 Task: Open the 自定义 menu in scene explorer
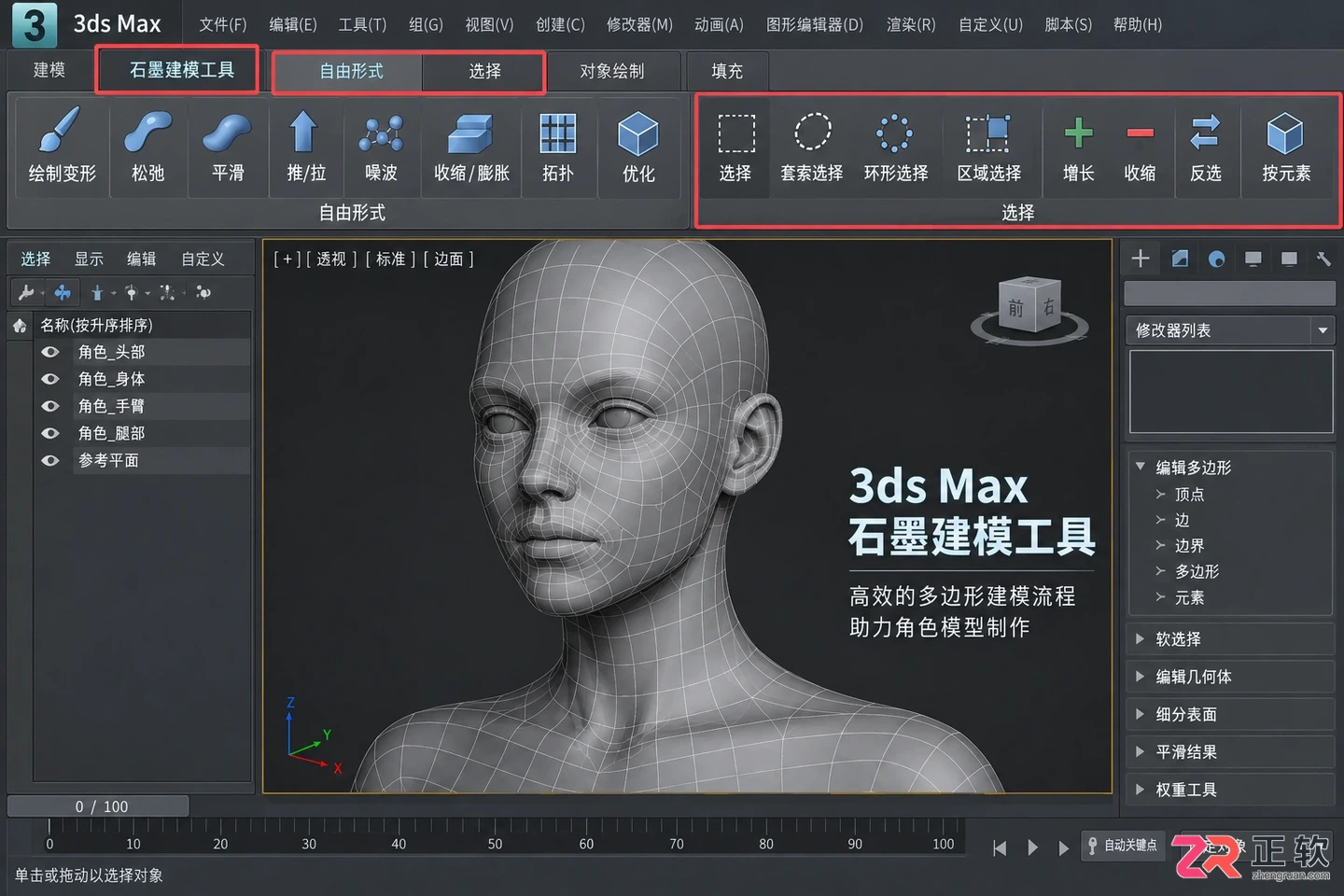(203, 259)
